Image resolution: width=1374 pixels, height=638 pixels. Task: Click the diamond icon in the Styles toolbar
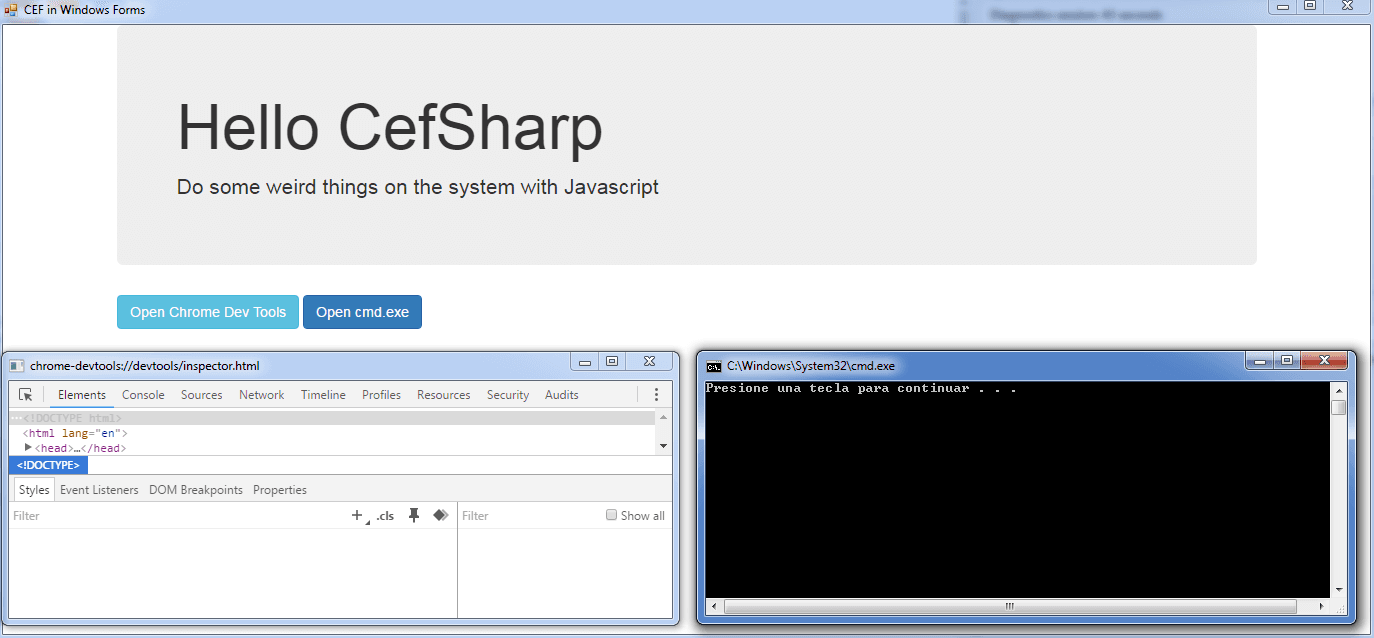(440, 514)
